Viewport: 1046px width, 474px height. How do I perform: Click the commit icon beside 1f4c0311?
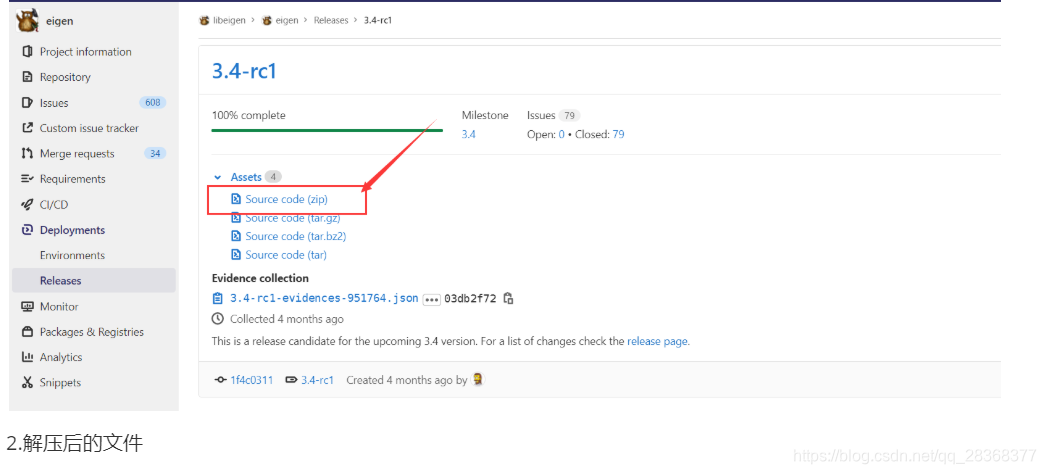tap(220, 380)
